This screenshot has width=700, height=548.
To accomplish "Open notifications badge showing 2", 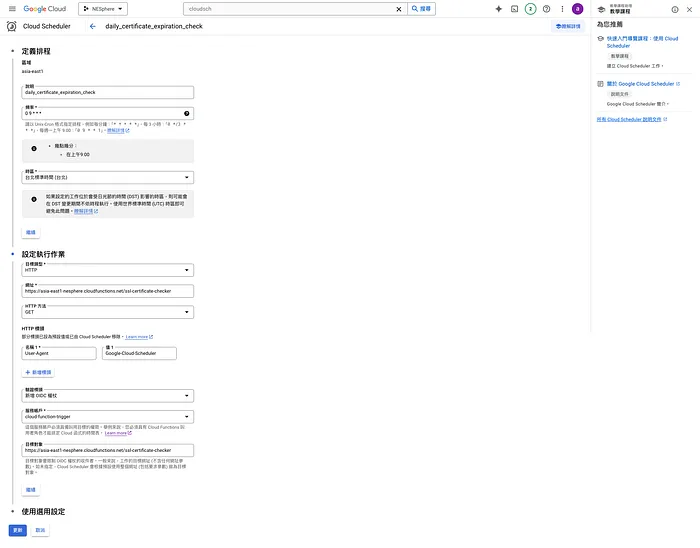I will tap(530, 9).
